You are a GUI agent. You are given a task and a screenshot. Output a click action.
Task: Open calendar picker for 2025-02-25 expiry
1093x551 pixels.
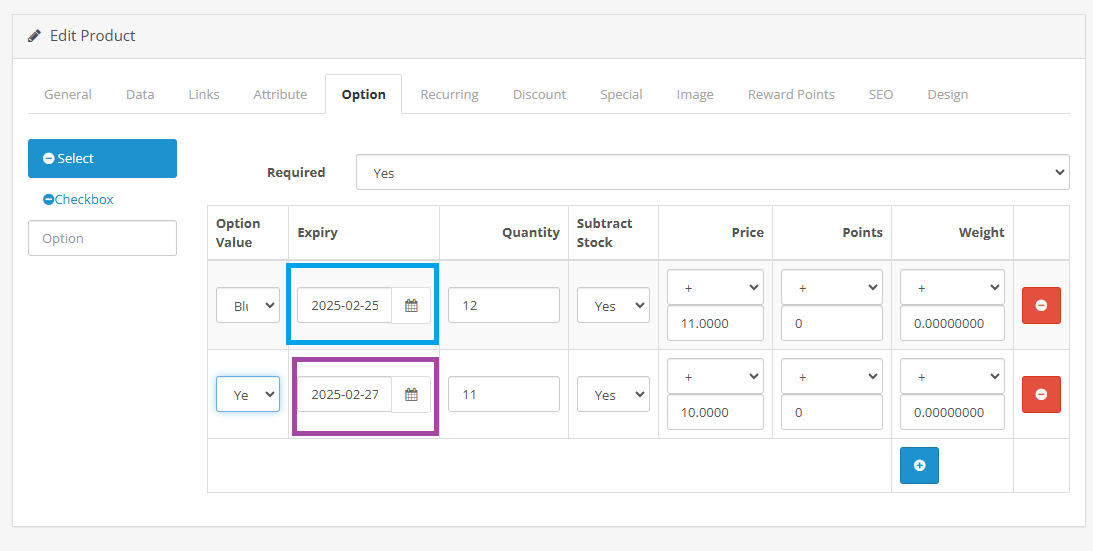(x=411, y=306)
